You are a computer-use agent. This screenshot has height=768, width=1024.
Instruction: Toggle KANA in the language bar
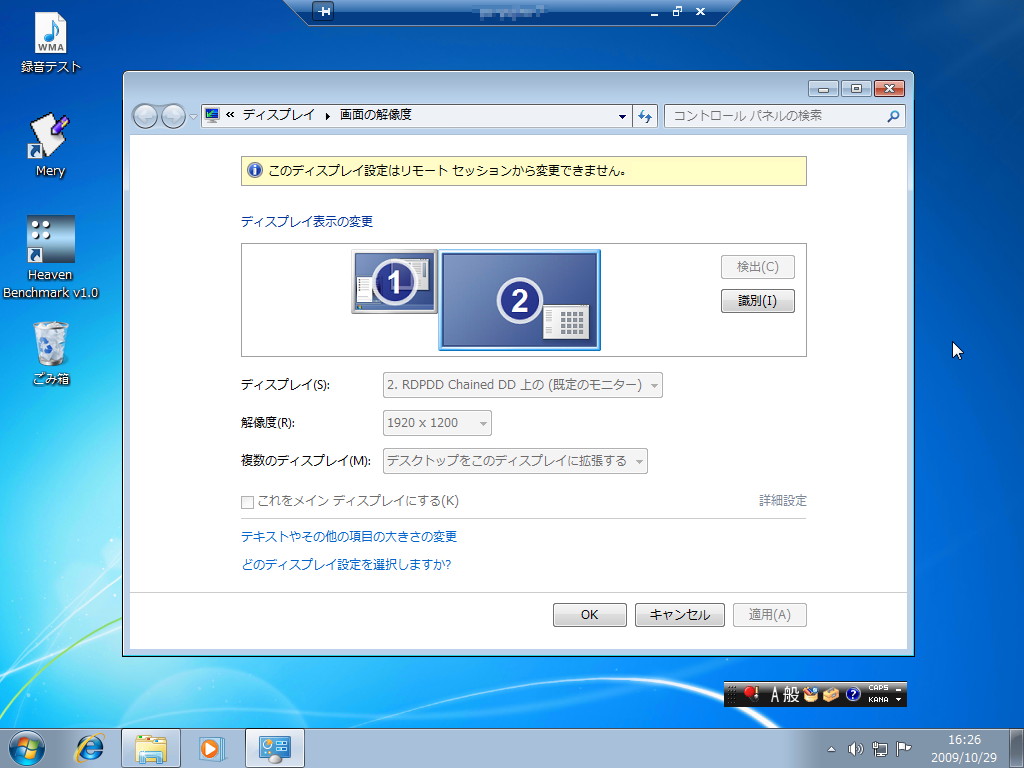coord(878,699)
